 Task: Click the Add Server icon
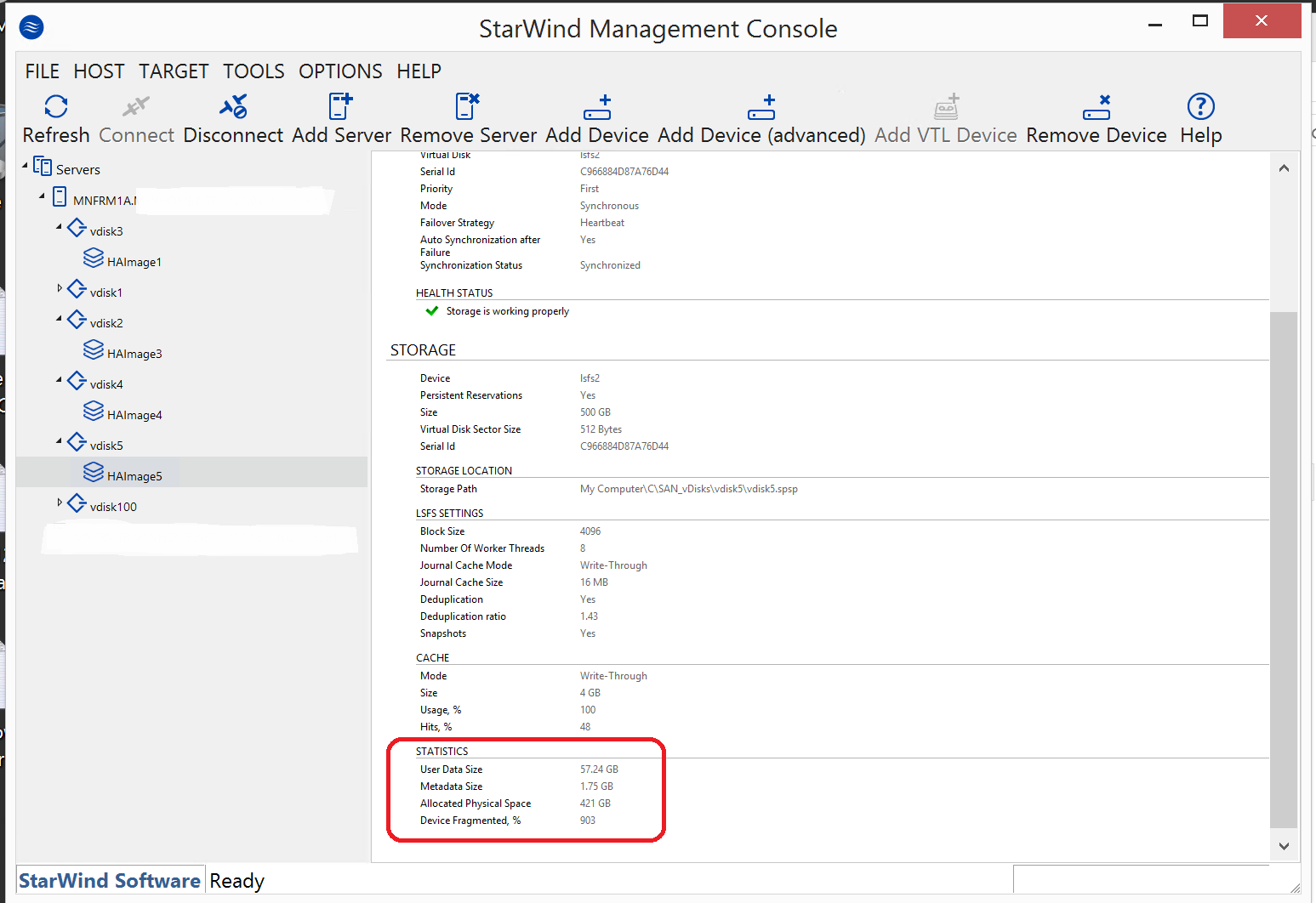(x=341, y=106)
